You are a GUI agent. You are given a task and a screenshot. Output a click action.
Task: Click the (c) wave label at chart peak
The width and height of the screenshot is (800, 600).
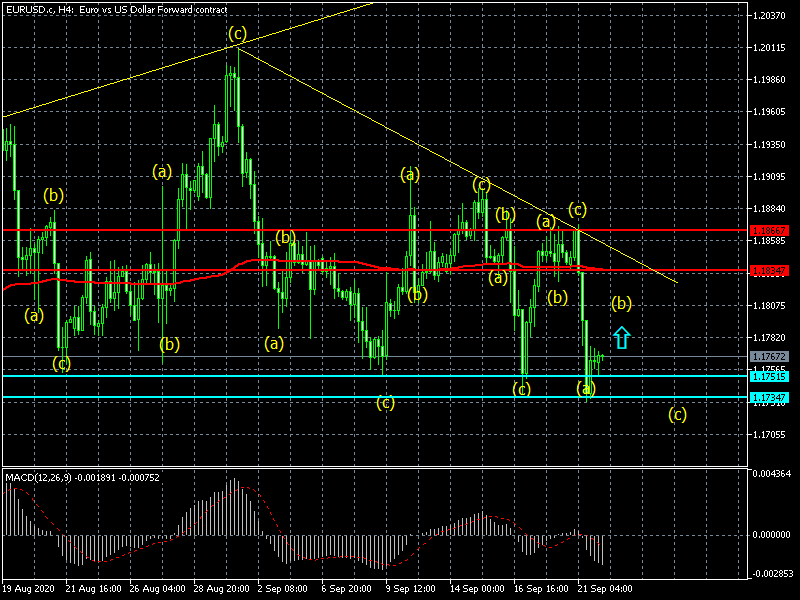[x=236, y=33]
